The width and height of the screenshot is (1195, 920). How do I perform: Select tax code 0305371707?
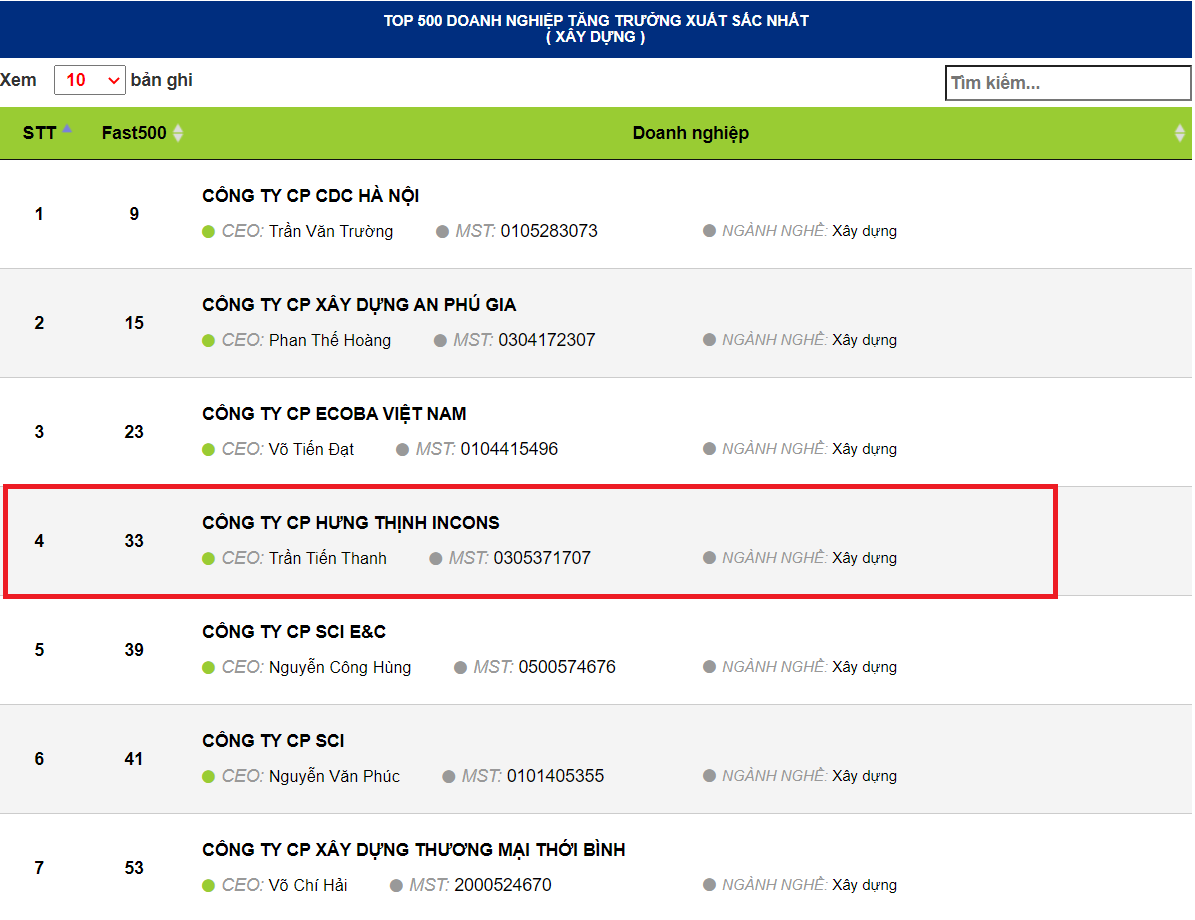(x=542, y=558)
